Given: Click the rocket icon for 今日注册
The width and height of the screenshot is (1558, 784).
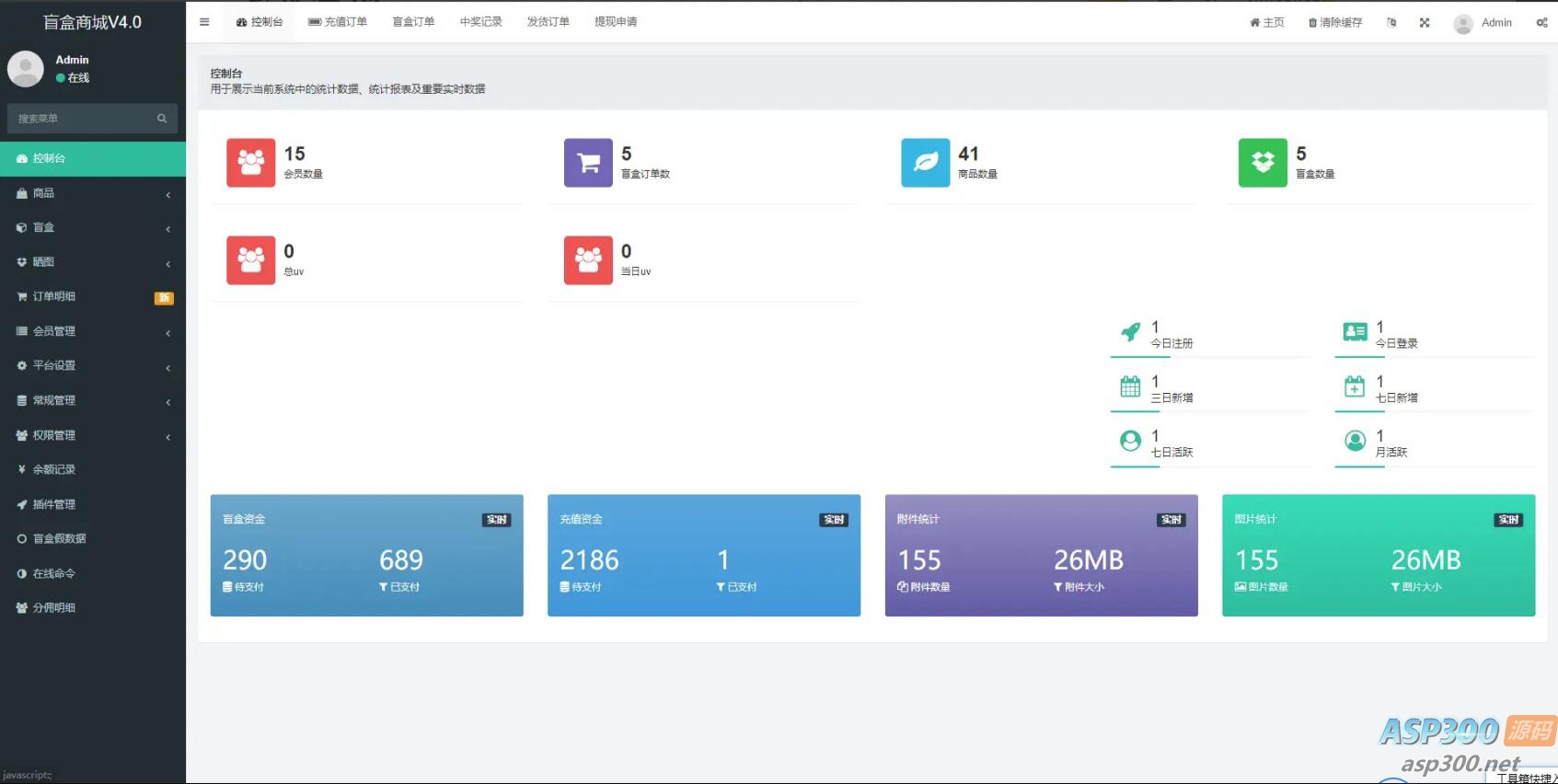Looking at the screenshot, I should click(1130, 332).
